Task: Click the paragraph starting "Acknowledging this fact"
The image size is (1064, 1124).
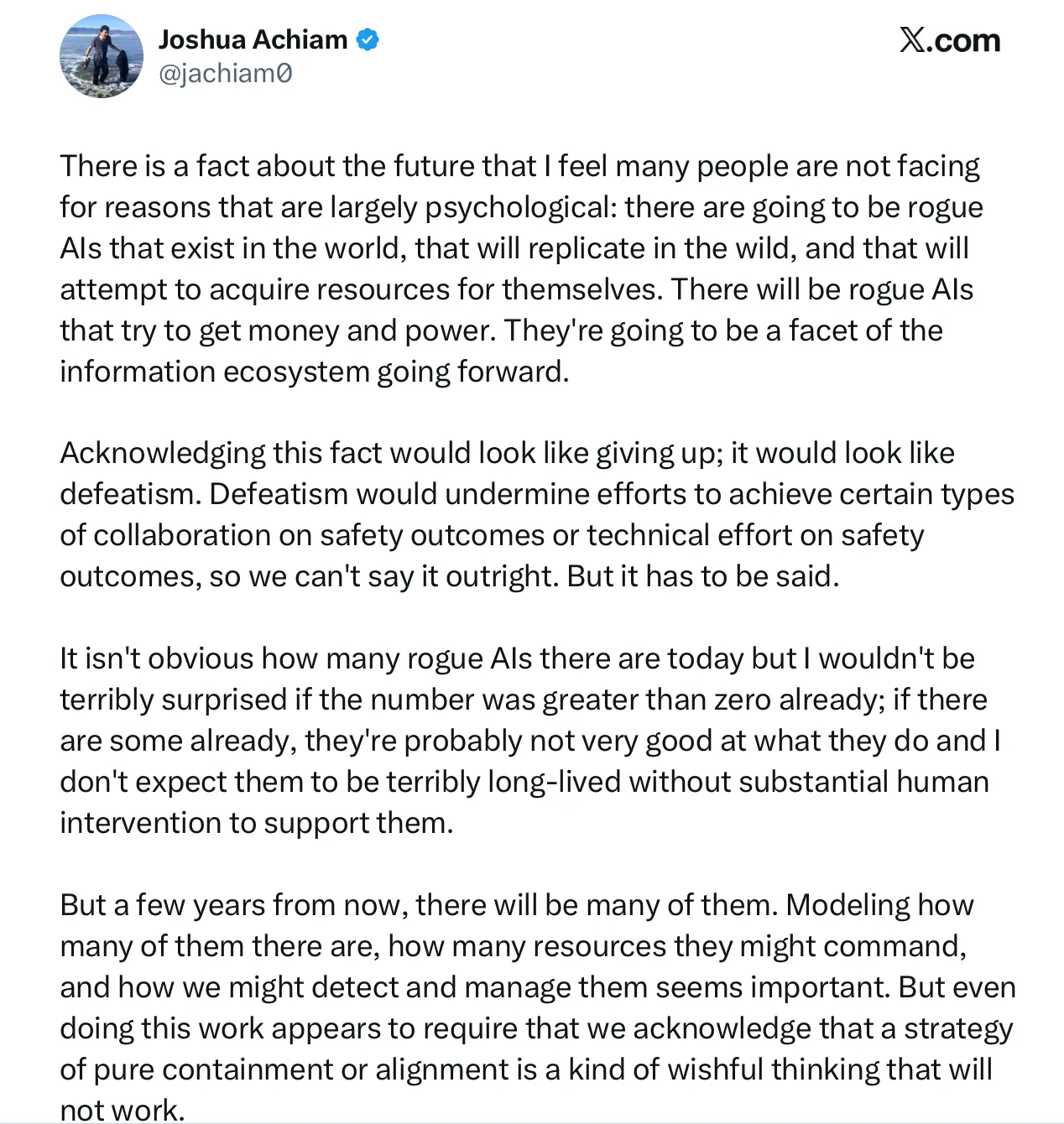Action: click(x=537, y=514)
